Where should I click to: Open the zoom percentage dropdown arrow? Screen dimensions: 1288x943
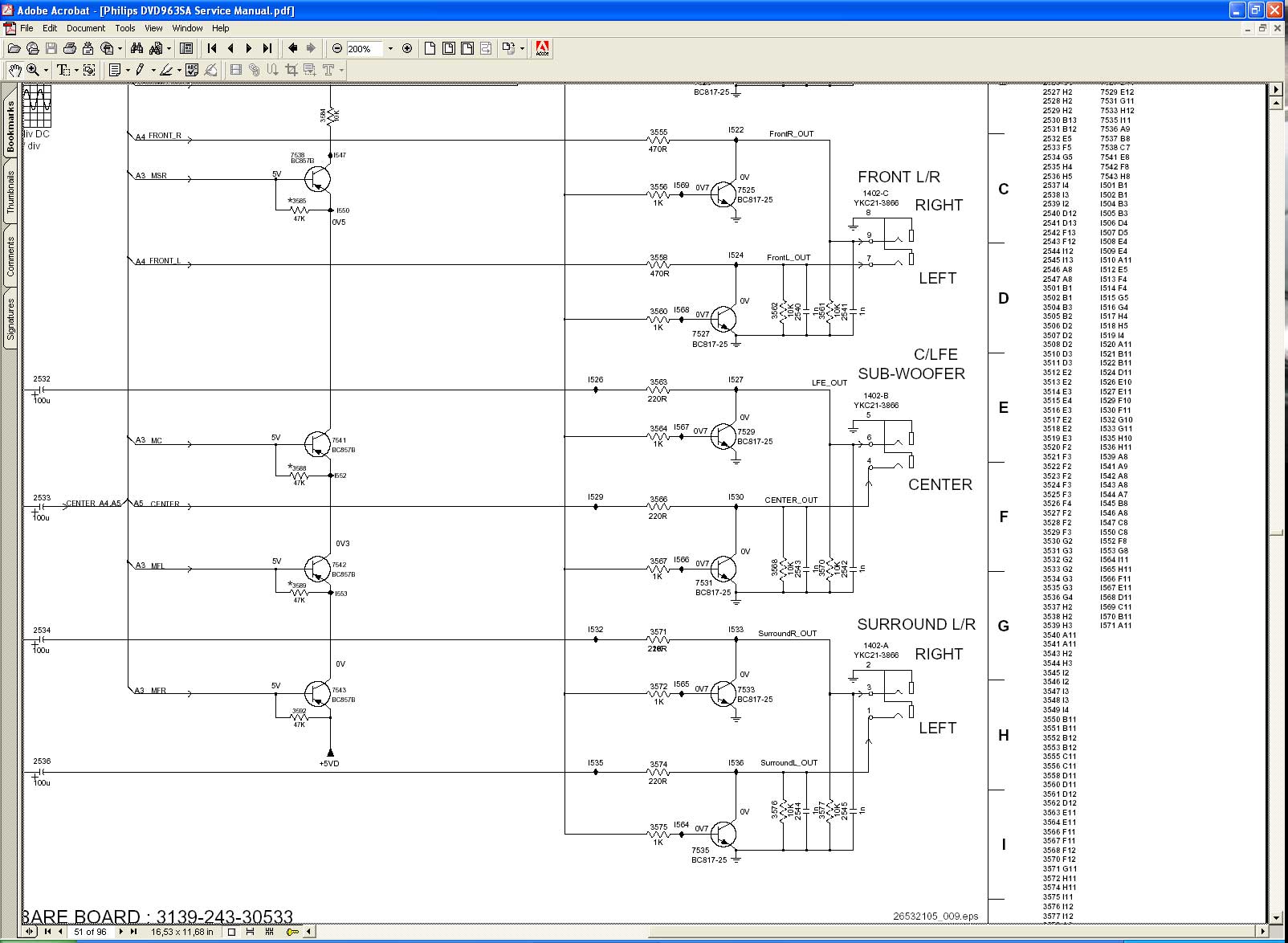click(390, 48)
